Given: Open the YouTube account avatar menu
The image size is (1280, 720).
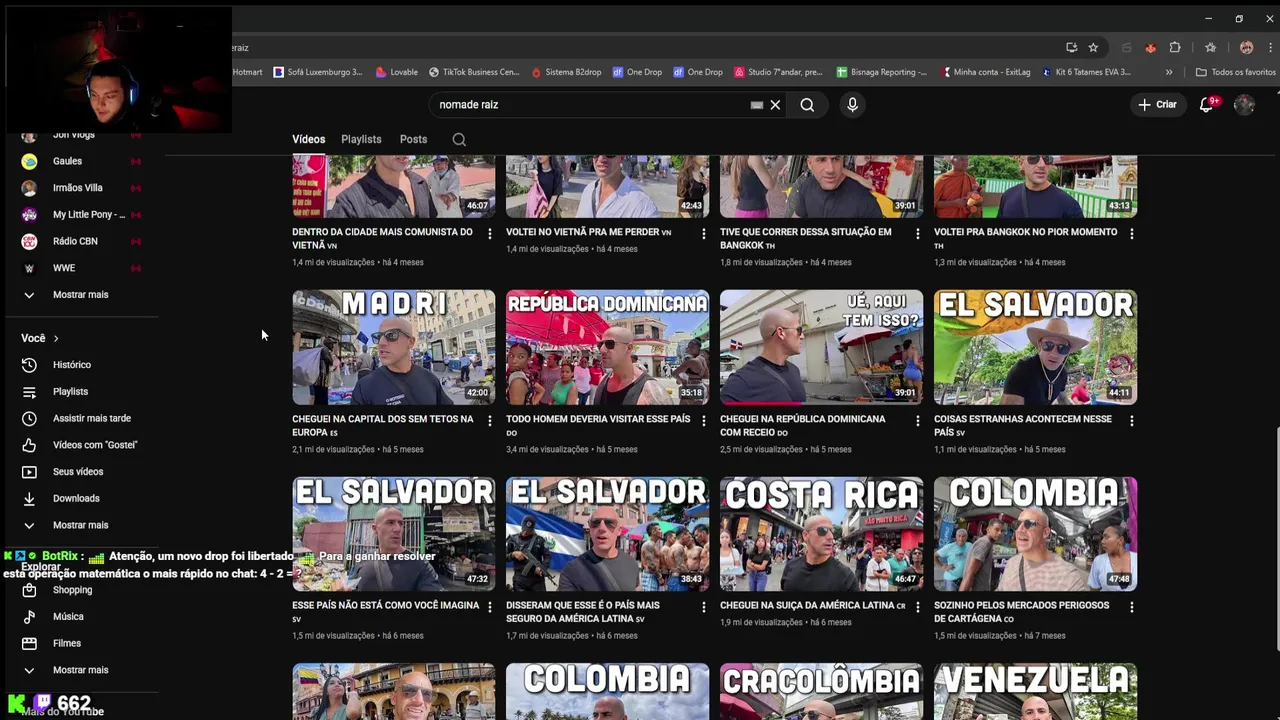Looking at the screenshot, I should pos(1244,104).
